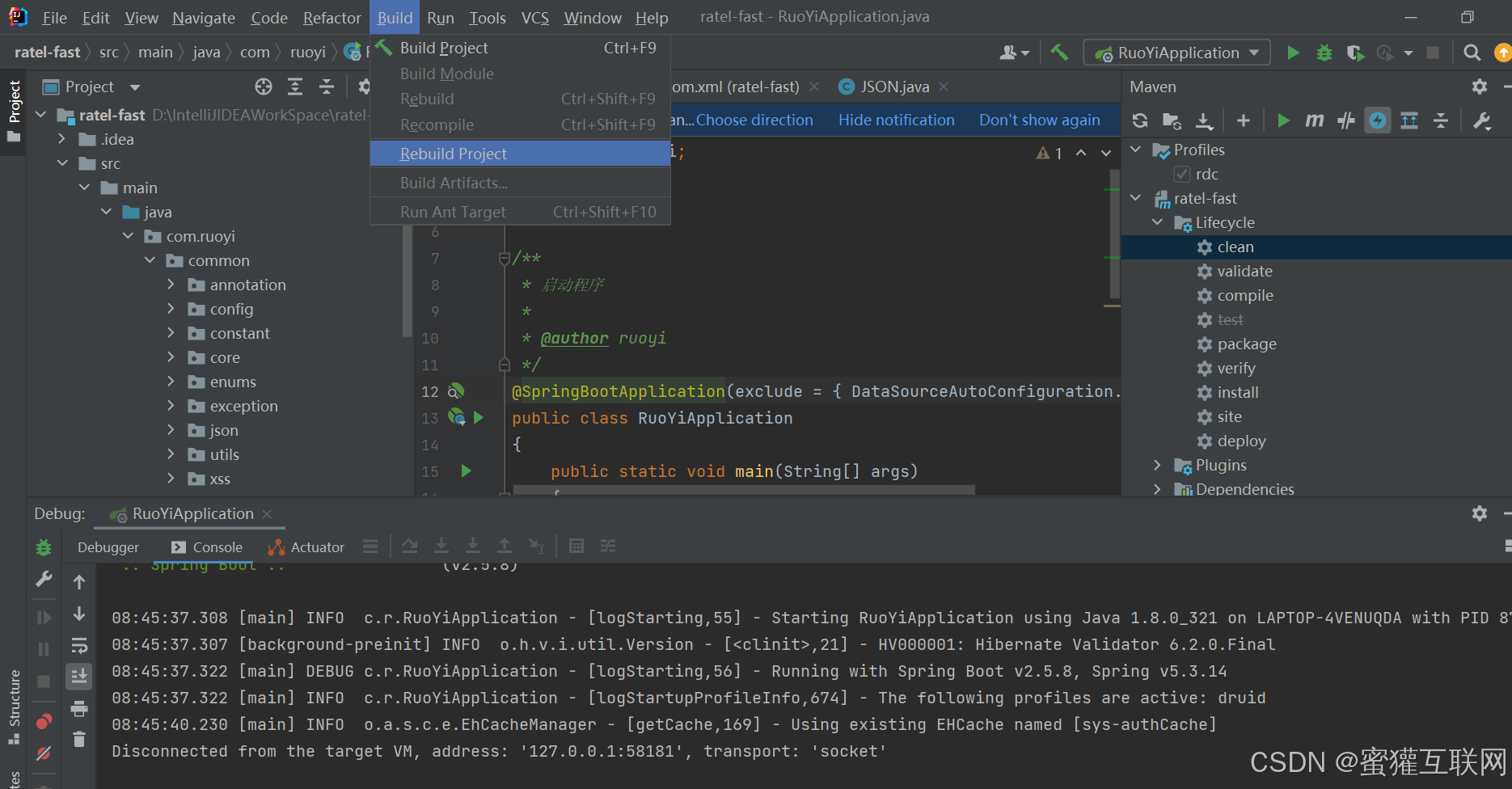
Task: Open Maven panel gear options
Action: [x=1480, y=86]
